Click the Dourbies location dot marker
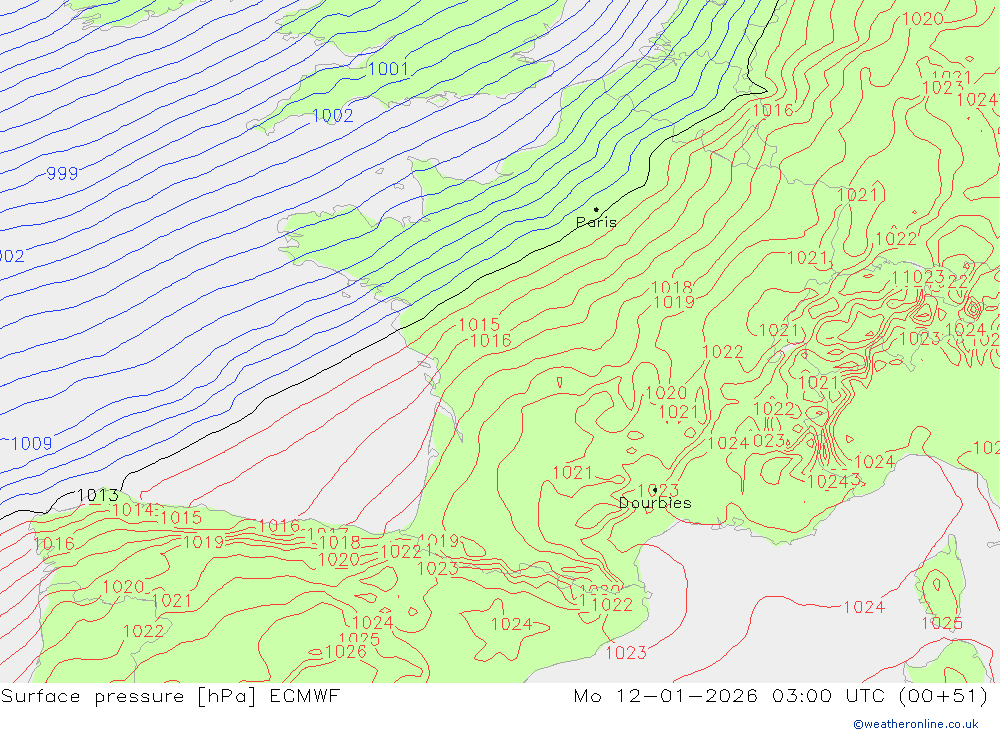Viewport: 1000px width, 733px height. (x=655, y=490)
